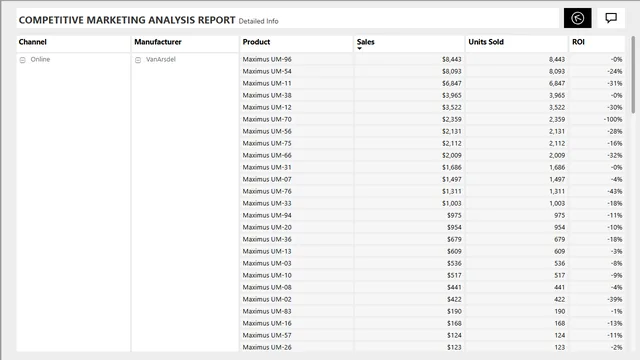Click the $8,443 sales value

(451, 59)
